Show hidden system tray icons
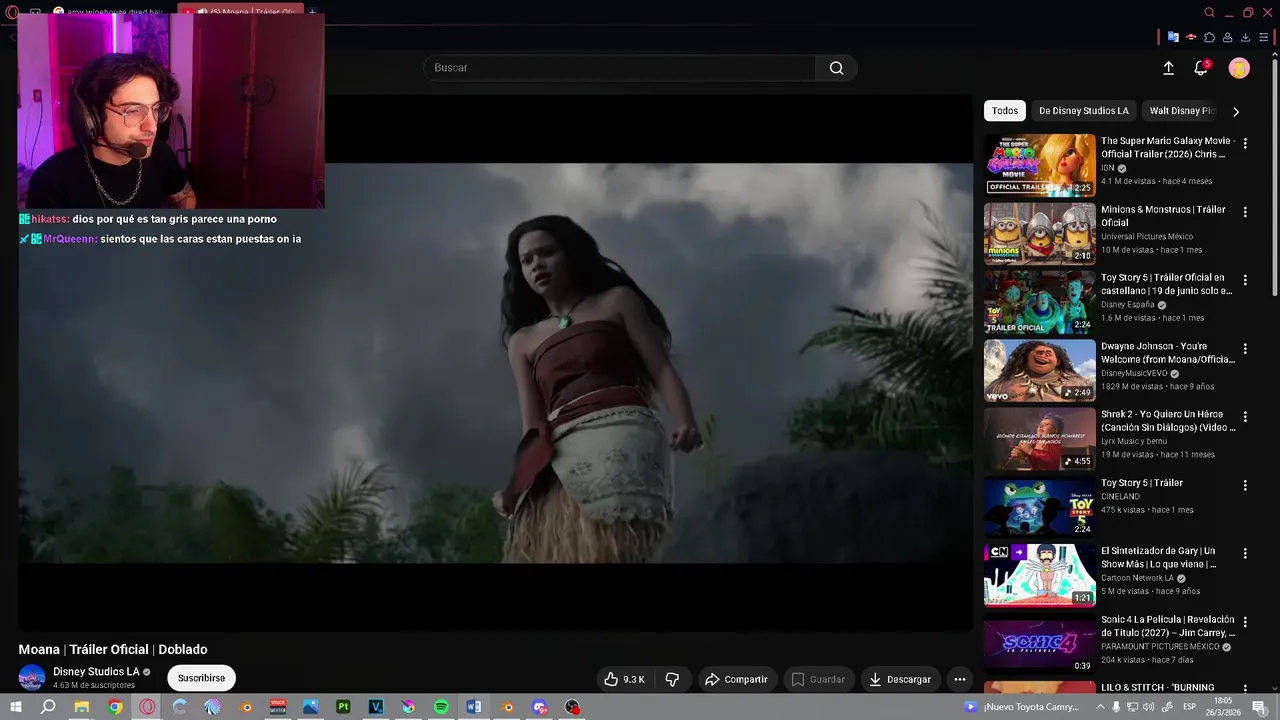The height and width of the screenshot is (720, 1280). pos(1100,707)
